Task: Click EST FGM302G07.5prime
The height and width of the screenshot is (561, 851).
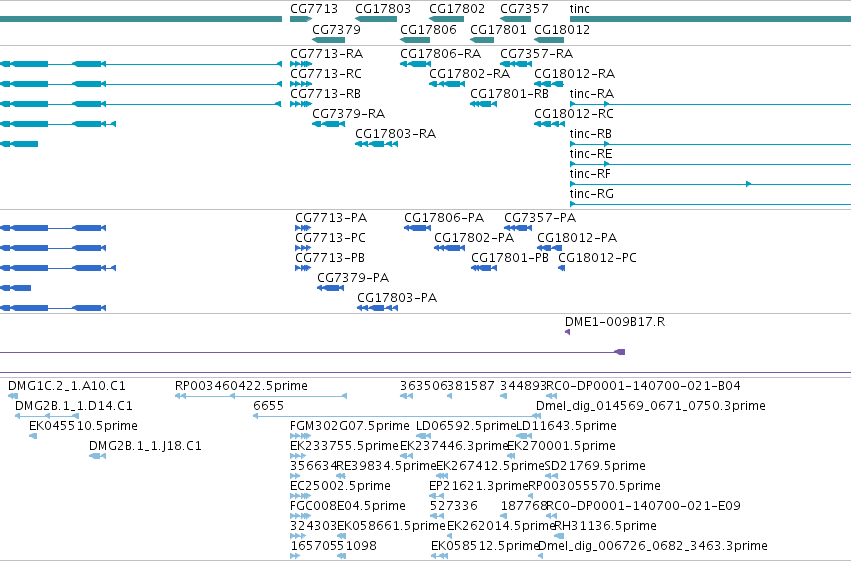Action: coord(350,426)
